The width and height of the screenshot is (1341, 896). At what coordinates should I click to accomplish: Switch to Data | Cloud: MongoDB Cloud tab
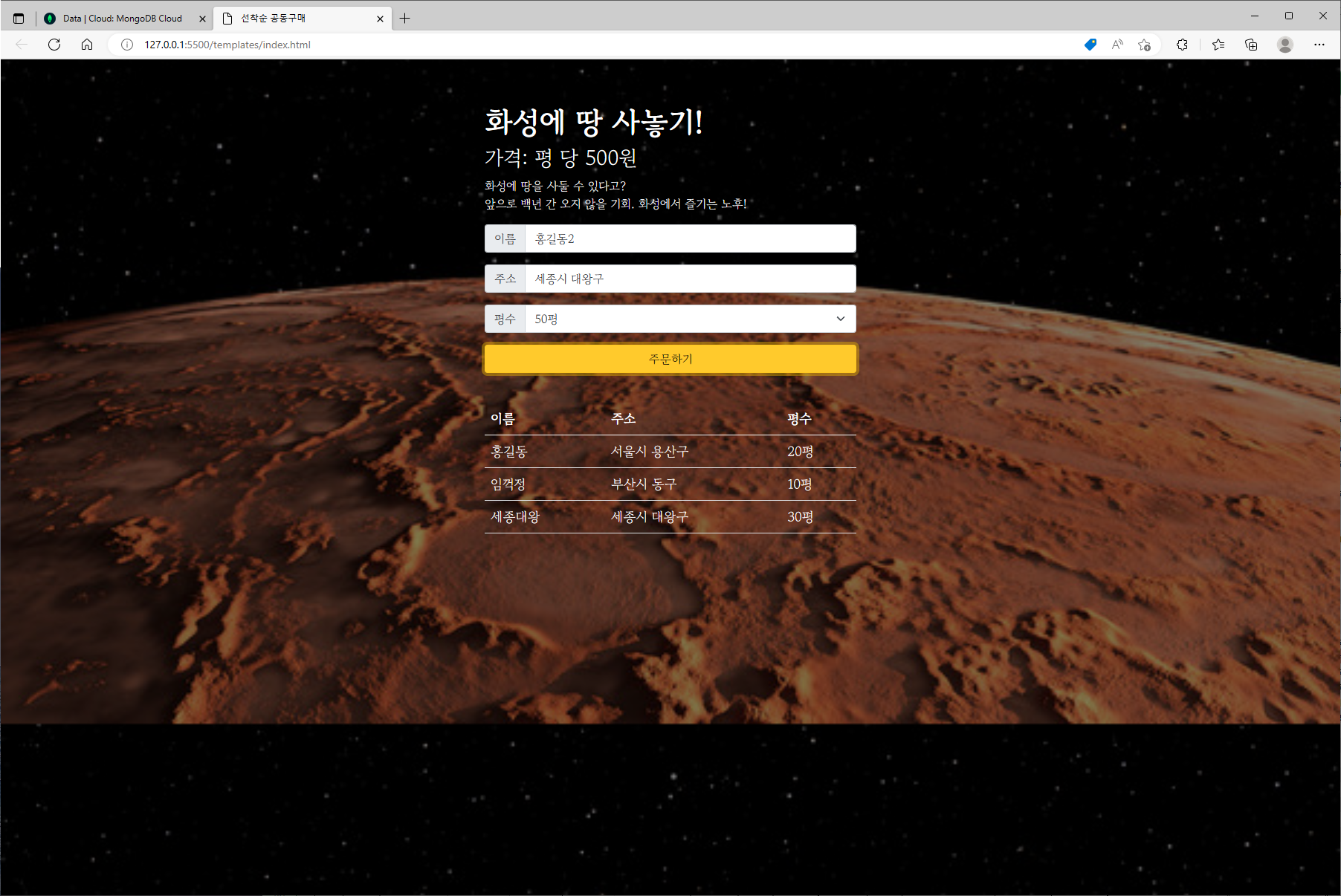123,19
